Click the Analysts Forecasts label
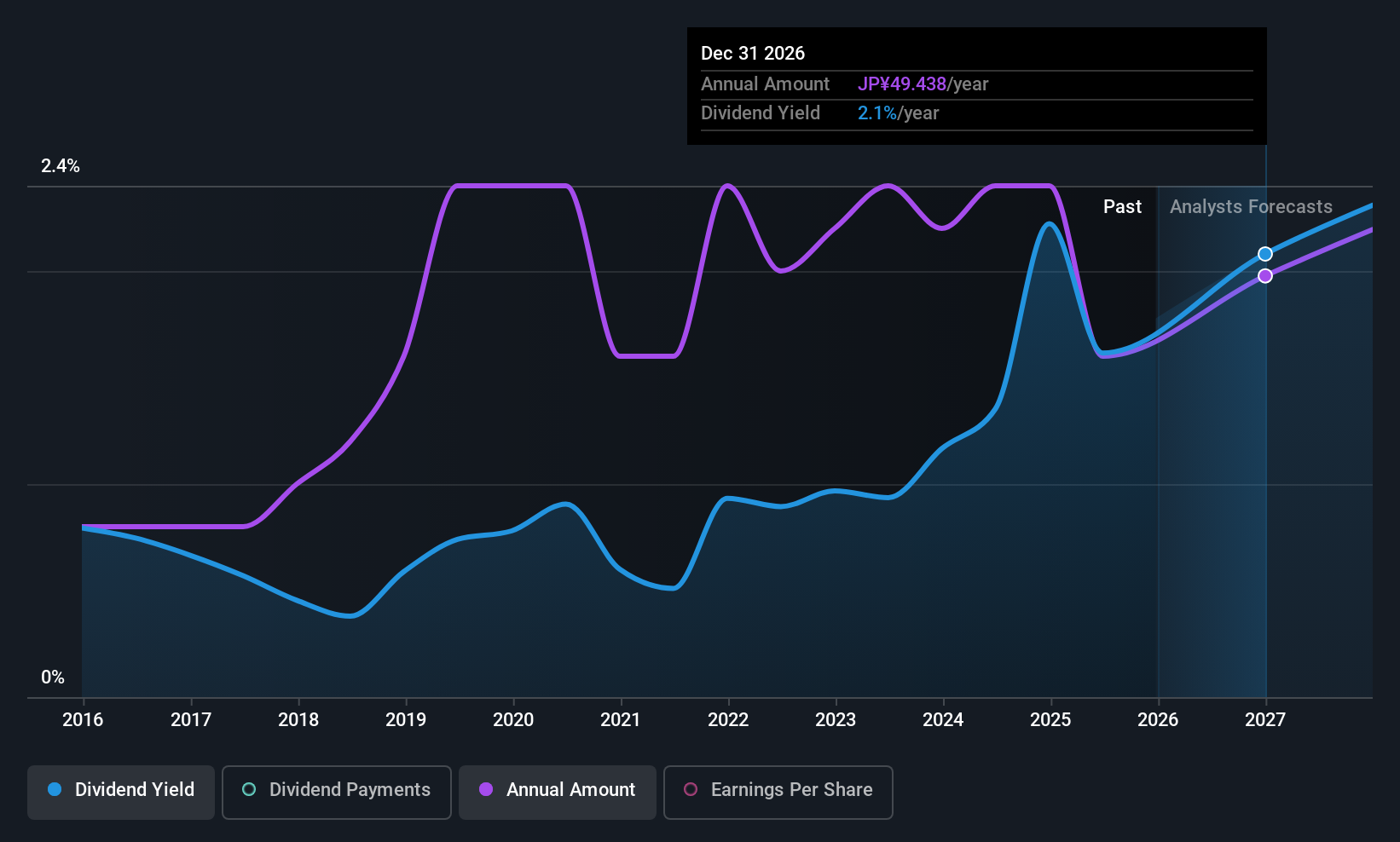 [x=1251, y=207]
